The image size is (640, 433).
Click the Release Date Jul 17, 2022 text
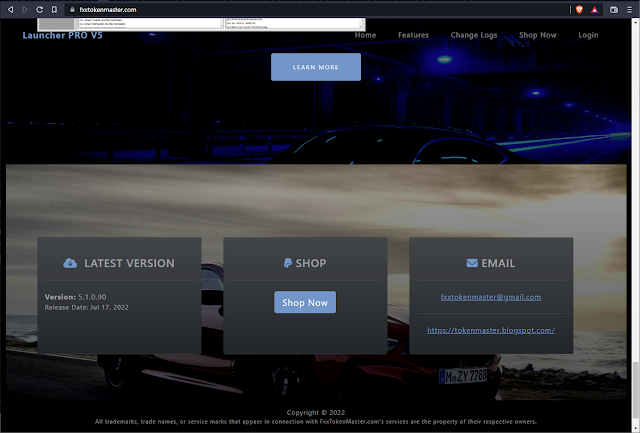[87, 307]
